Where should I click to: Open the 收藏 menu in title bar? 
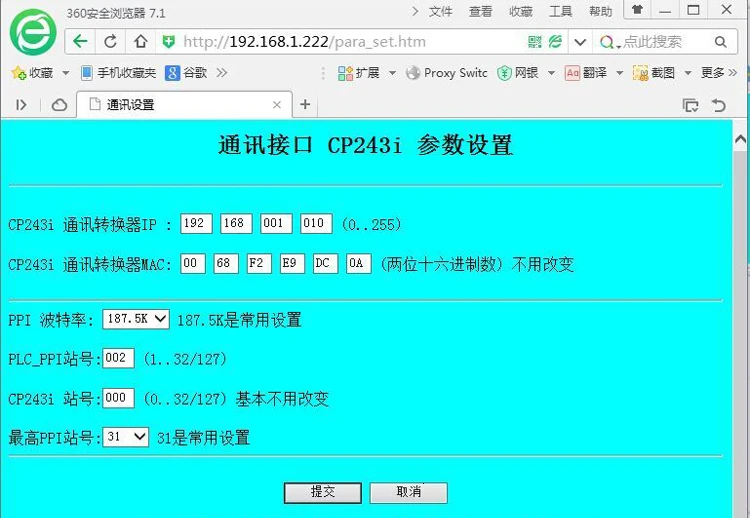(x=520, y=11)
